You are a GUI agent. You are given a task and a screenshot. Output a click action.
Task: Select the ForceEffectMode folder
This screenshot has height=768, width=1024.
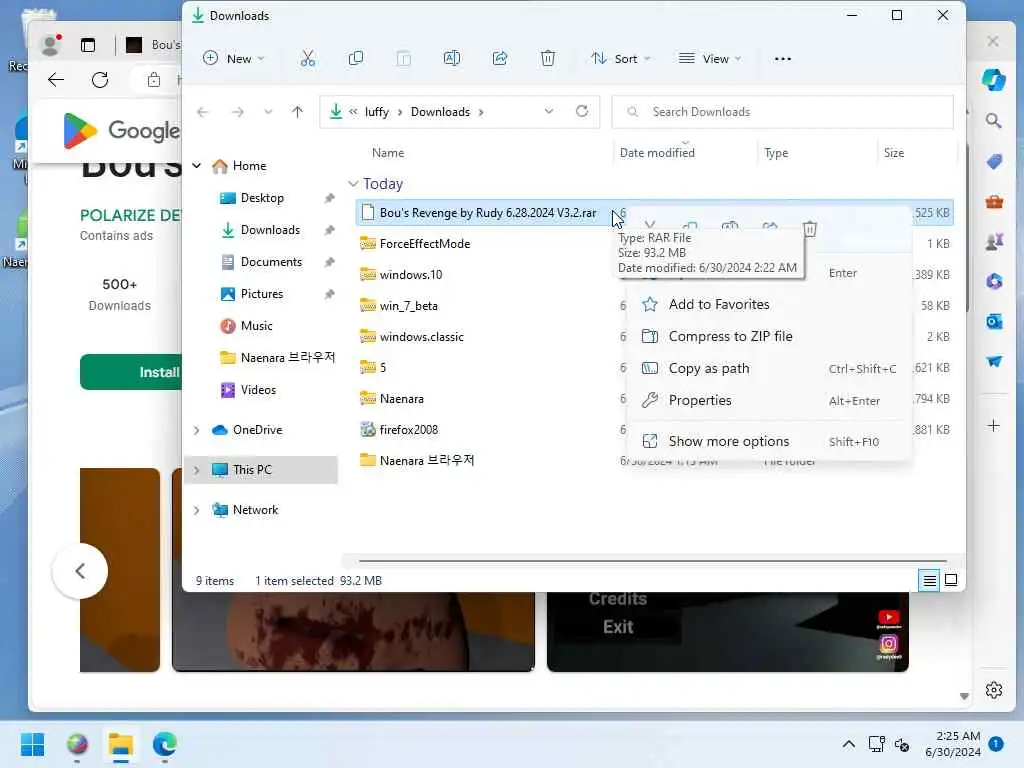424,244
